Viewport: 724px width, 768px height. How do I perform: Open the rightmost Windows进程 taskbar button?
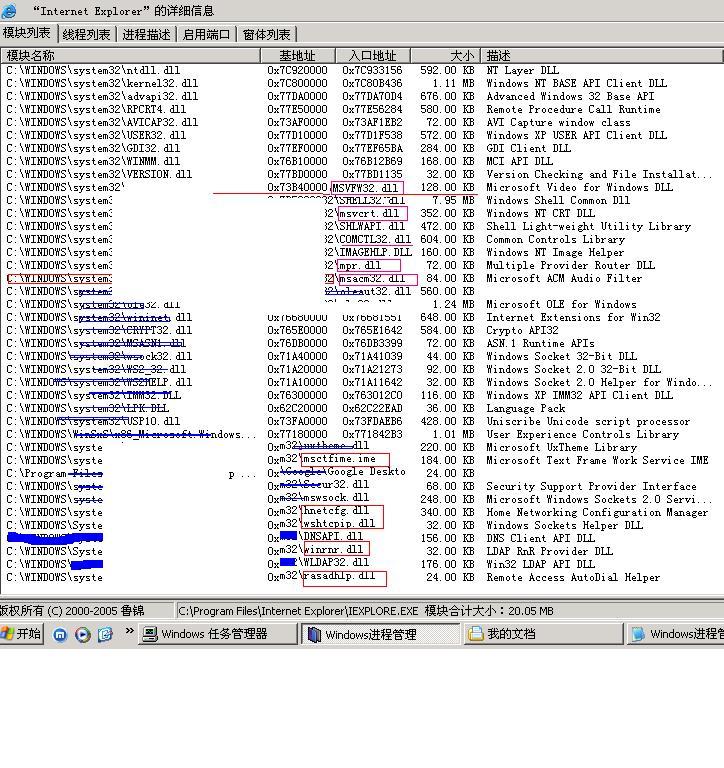click(x=675, y=634)
